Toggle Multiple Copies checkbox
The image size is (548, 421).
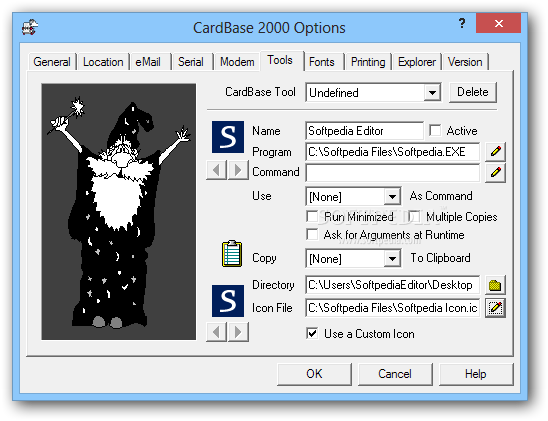(x=414, y=217)
